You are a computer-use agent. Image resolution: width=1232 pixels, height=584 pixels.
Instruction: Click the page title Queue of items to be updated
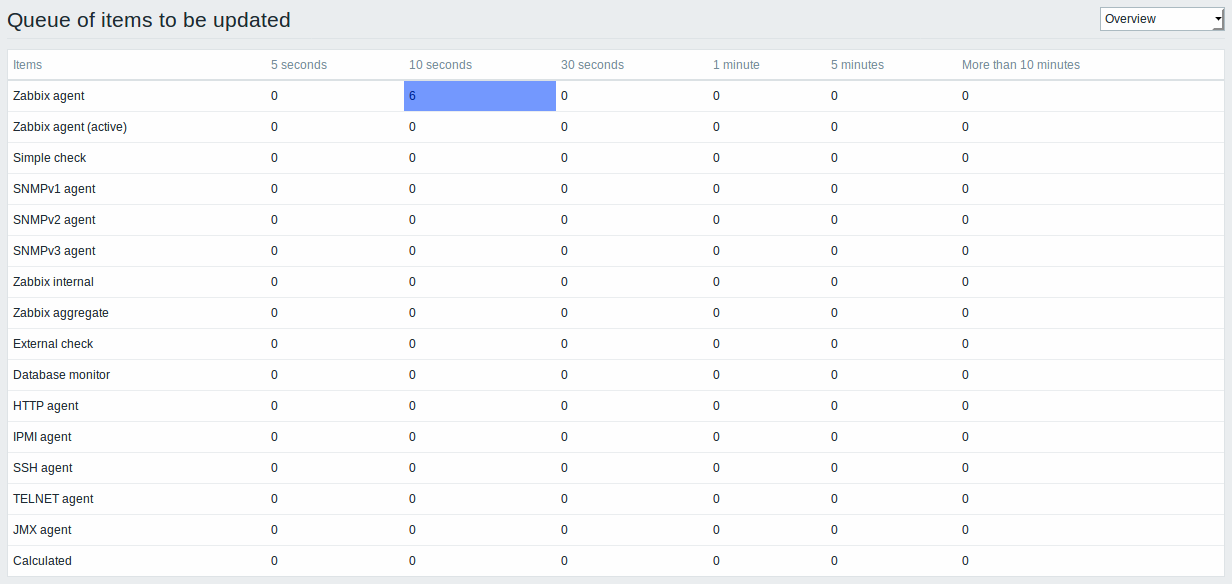pyautogui.click(x=149, y=20)
